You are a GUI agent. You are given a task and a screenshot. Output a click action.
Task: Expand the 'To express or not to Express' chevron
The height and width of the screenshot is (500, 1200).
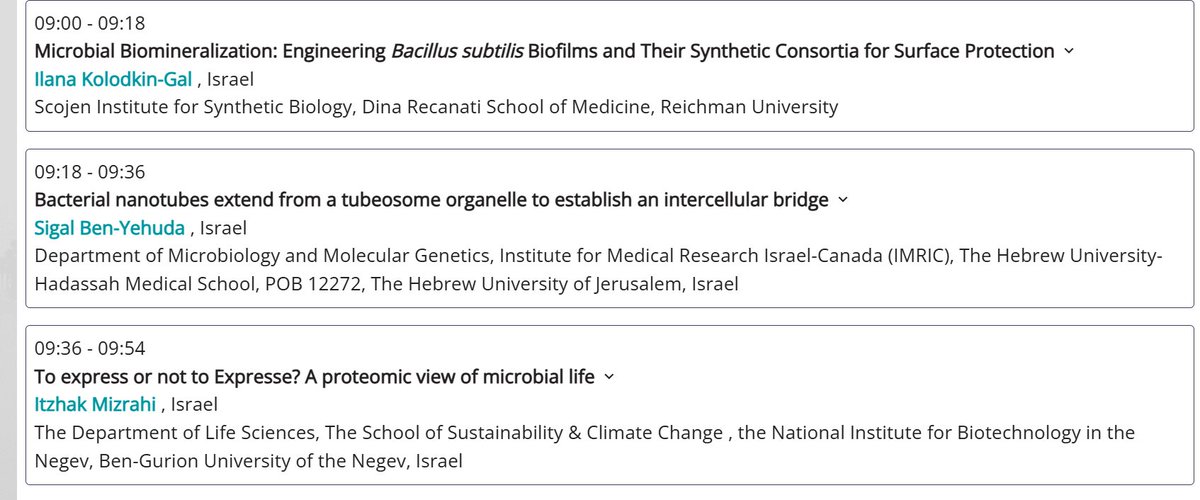click(609, 377)
